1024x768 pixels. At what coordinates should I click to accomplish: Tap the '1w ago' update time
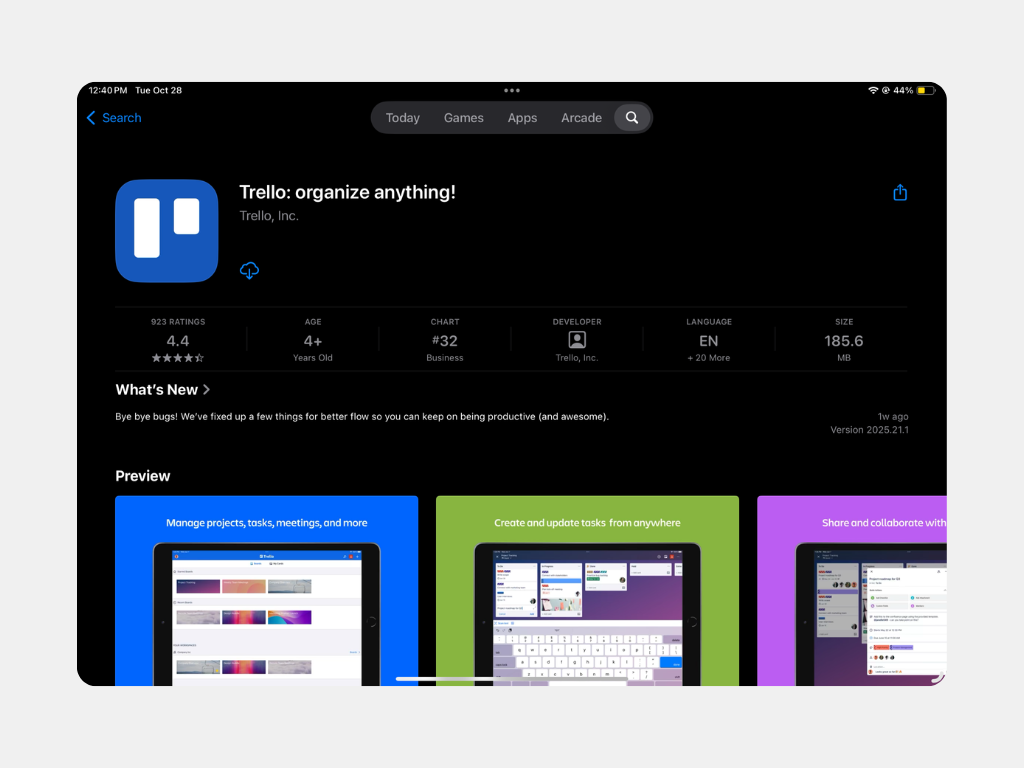893,416
